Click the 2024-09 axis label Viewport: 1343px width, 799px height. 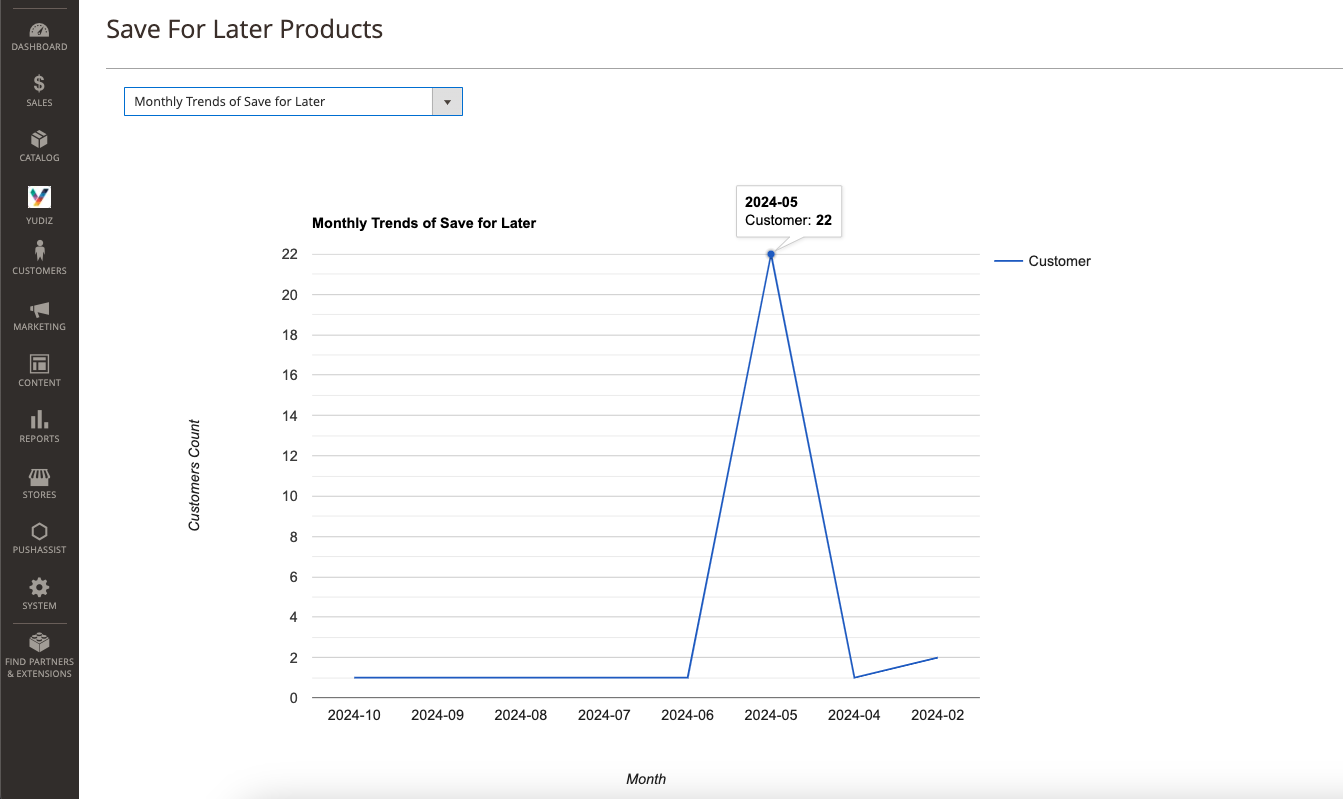[x=437, y=715]
